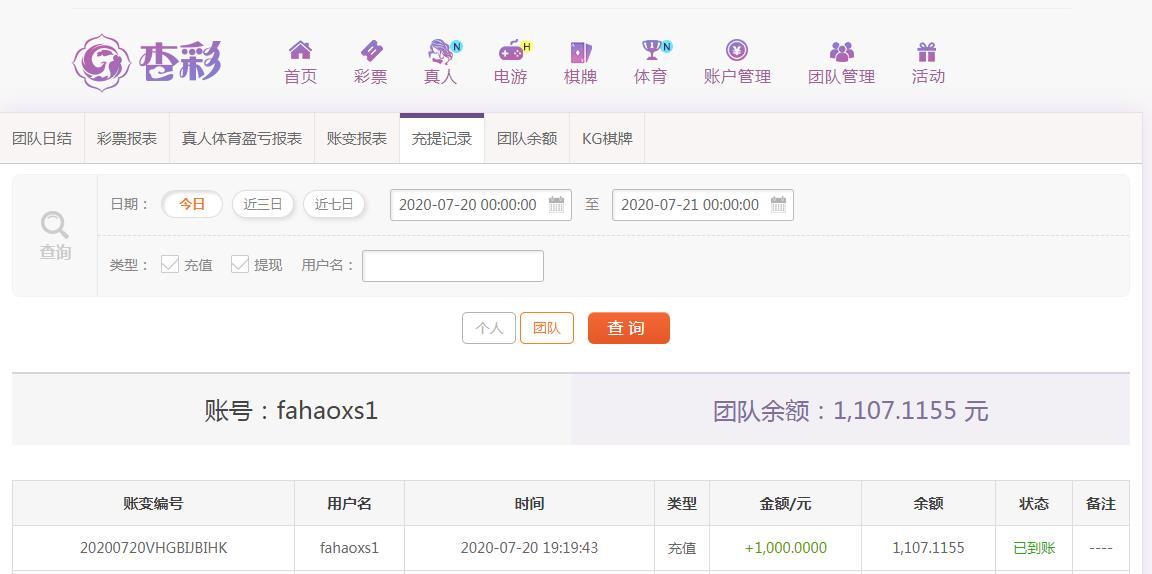Switch to 团队 view
This screenshot has height=574, width=1152.
pyautogui.click(x=547, y=328)
